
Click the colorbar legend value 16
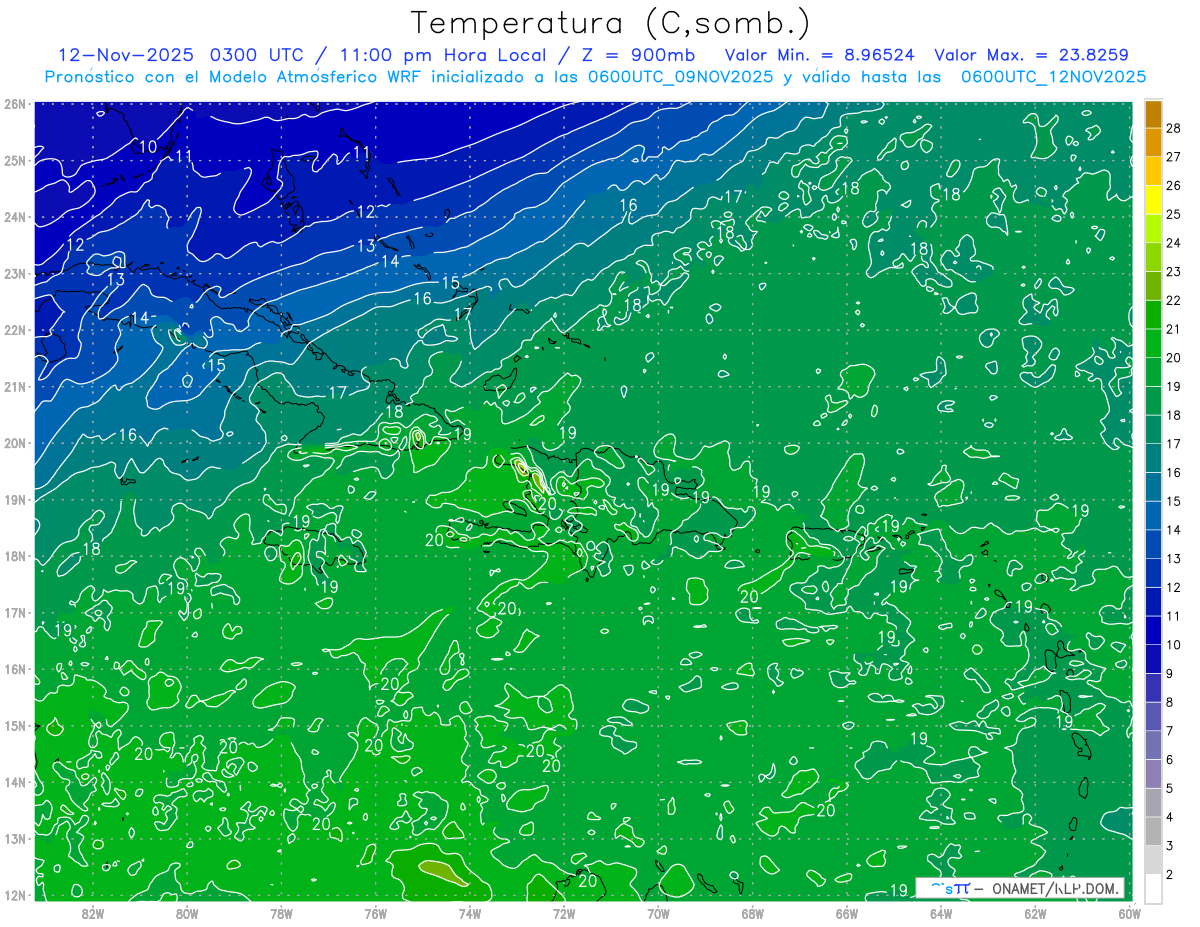tap(1172, 473)
